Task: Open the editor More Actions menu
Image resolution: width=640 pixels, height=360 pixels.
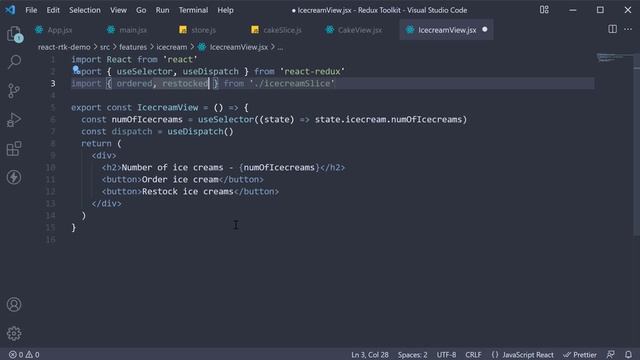Action: pos(628,29)
